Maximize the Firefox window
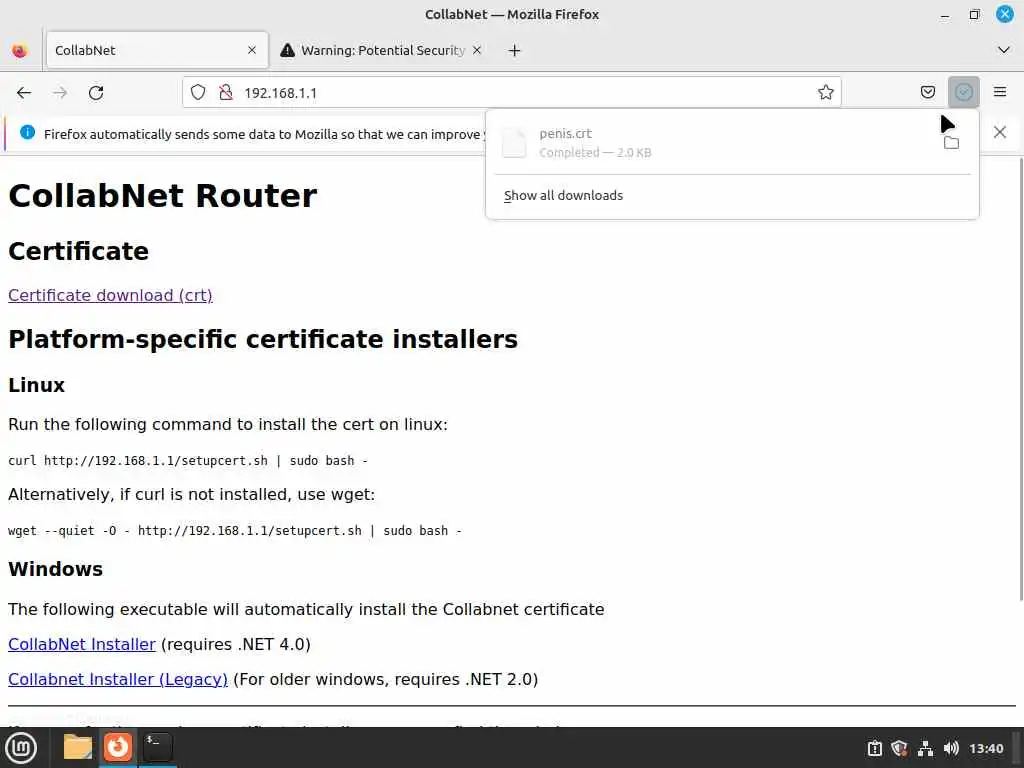1024x768 pixels. click(x=974, y=14)
